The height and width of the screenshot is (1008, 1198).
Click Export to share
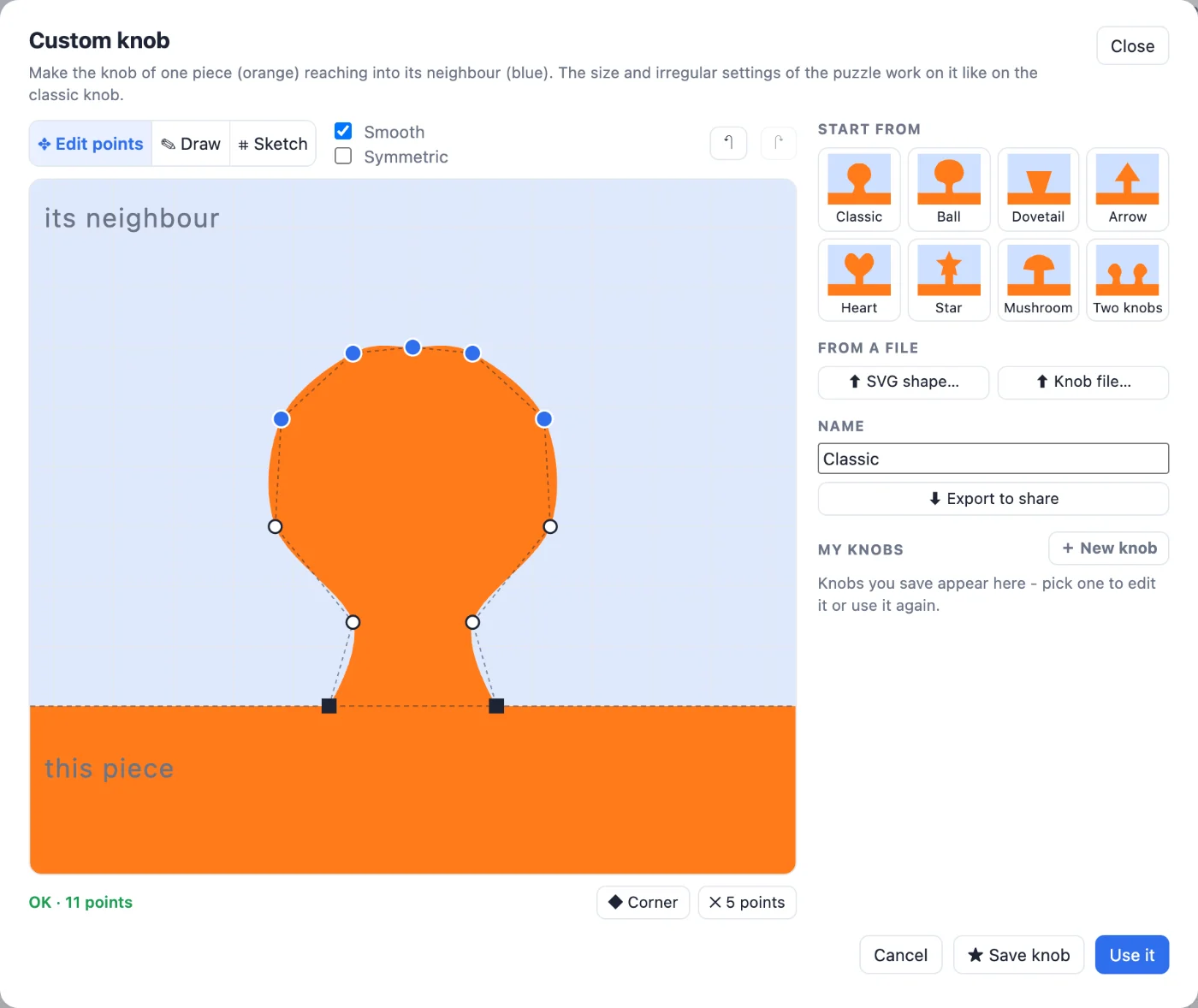[x=993, y=499]
